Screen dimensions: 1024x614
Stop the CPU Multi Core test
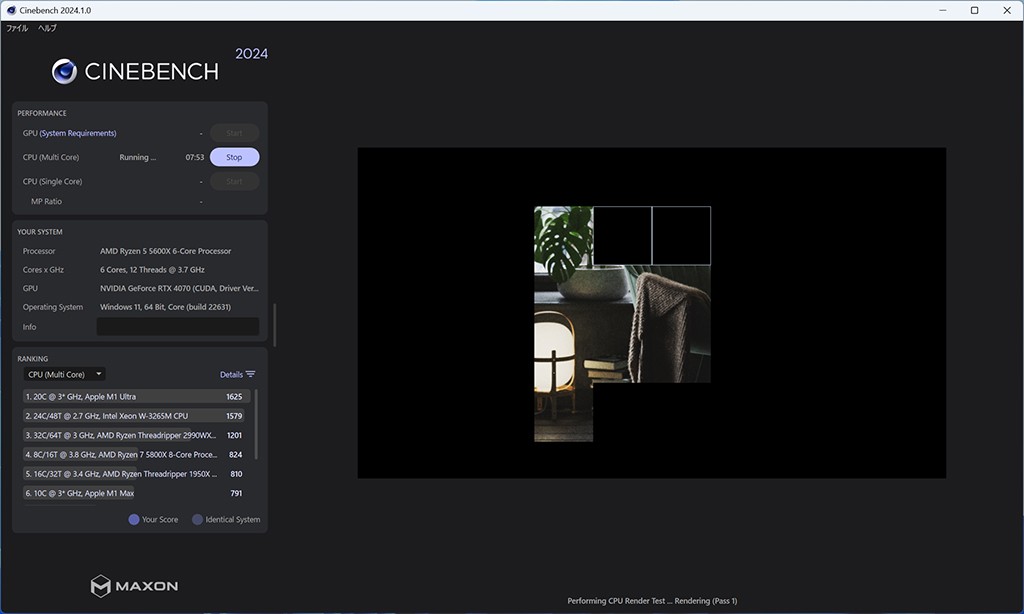[234, 157]
